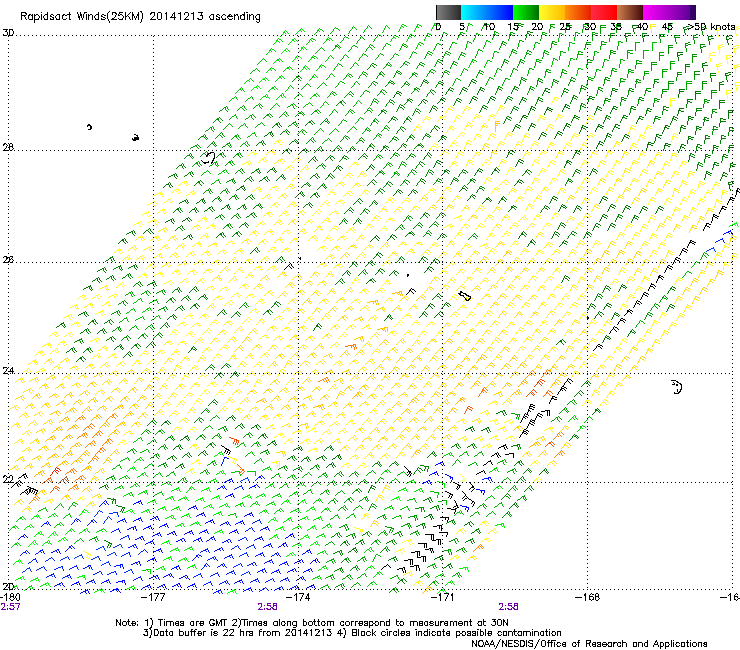Screen dimensions: 740x650
Task: Click the island outline east of -171 near 25N
Action: (x=465, y=296)
